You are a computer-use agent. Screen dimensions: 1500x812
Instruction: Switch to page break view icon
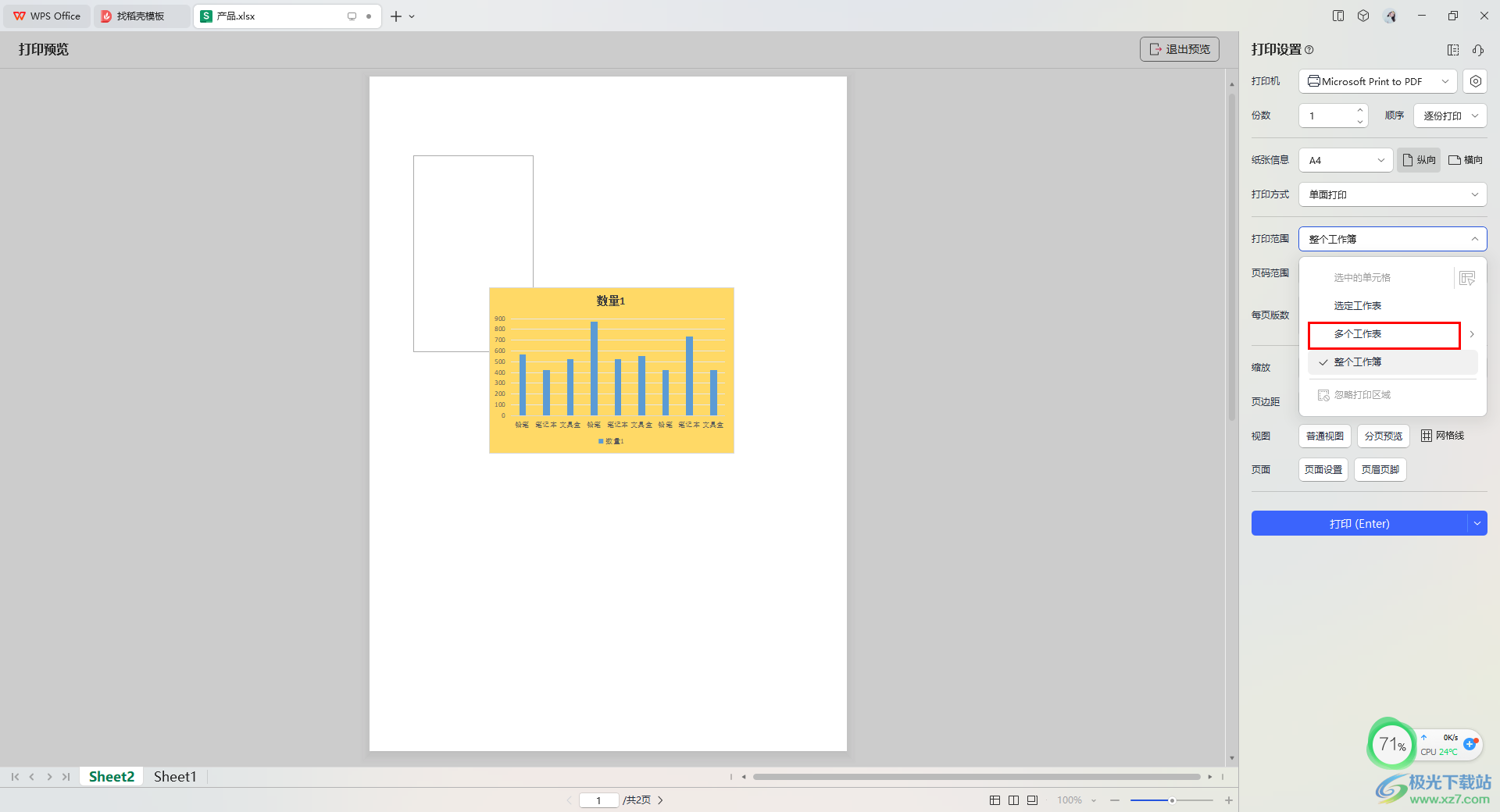click(1032, 800)
